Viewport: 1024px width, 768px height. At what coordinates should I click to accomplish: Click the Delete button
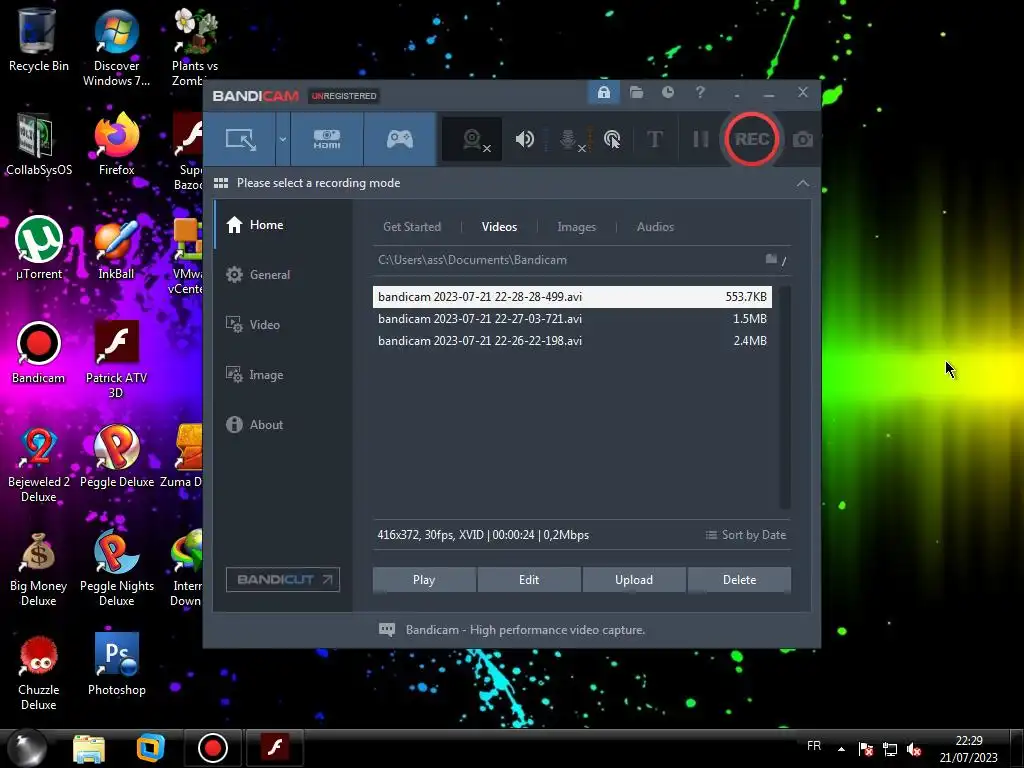pyautogui.click(x=739, y=580)
